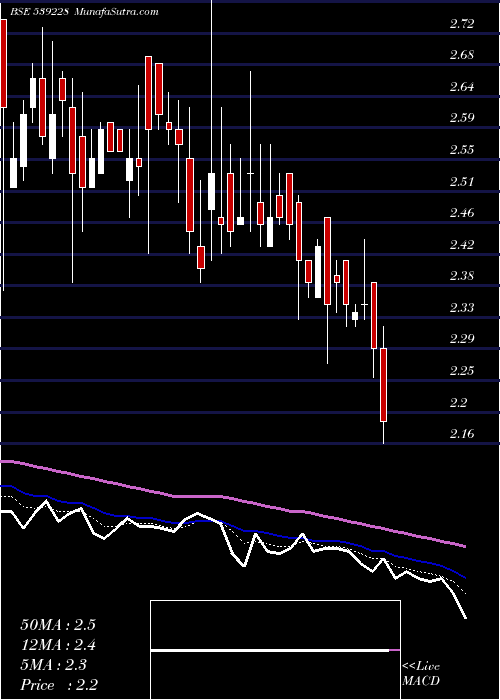Screen dimensions: 500x700
Task: Click the 2.72 price axis label
Action: tap(462, 24)
